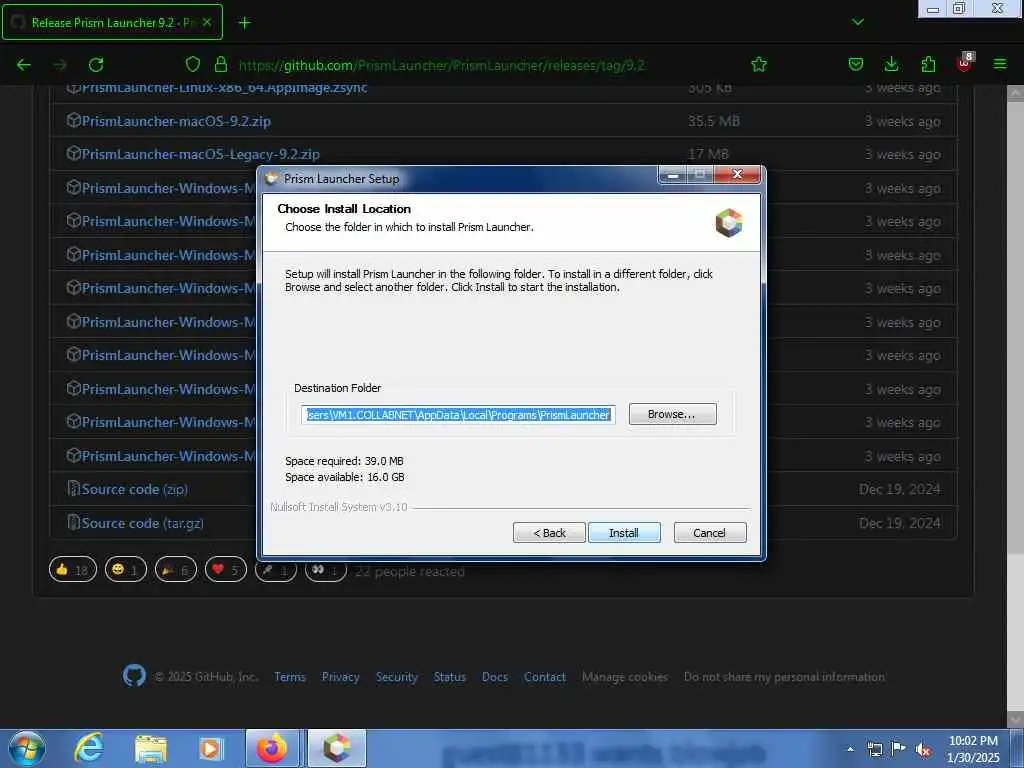Bookmark this page with star icon
This screenshot has height=768, width=1024.
(x=759, y=65)
